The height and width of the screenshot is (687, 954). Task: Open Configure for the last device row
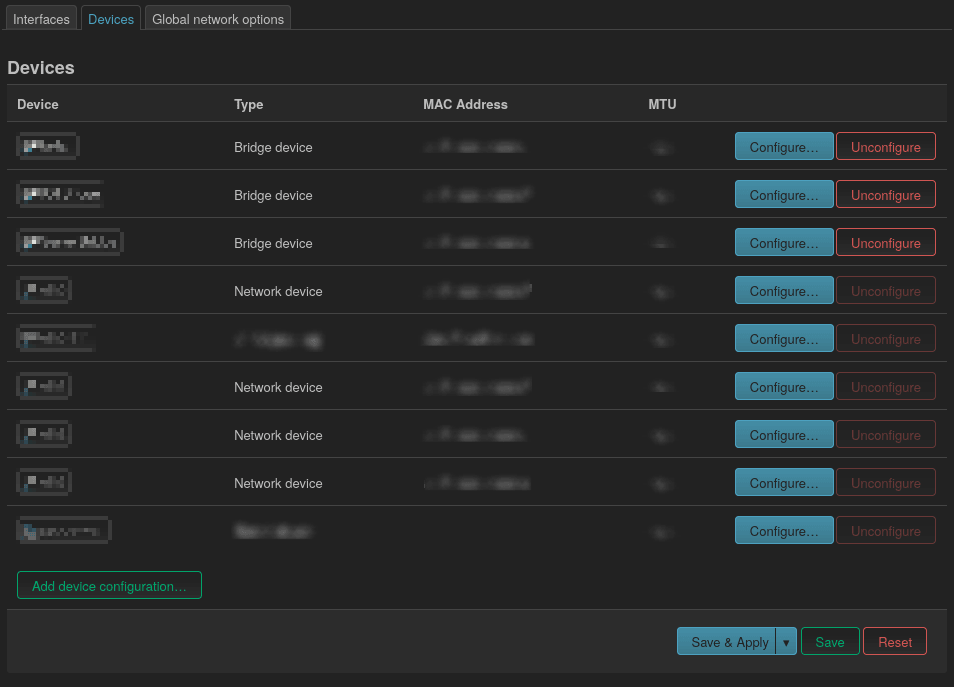tap(783, 531)
